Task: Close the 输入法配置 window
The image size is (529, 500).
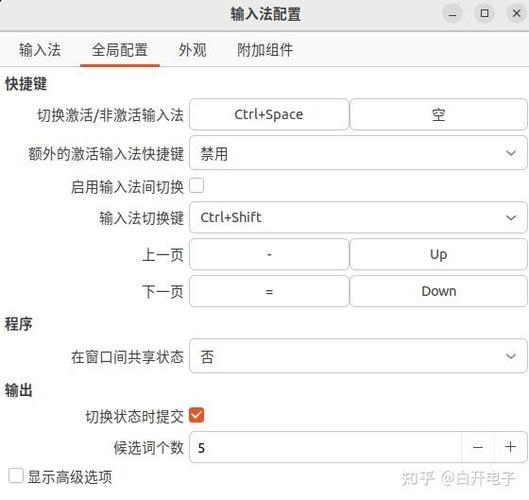Action: coord(517,14)
